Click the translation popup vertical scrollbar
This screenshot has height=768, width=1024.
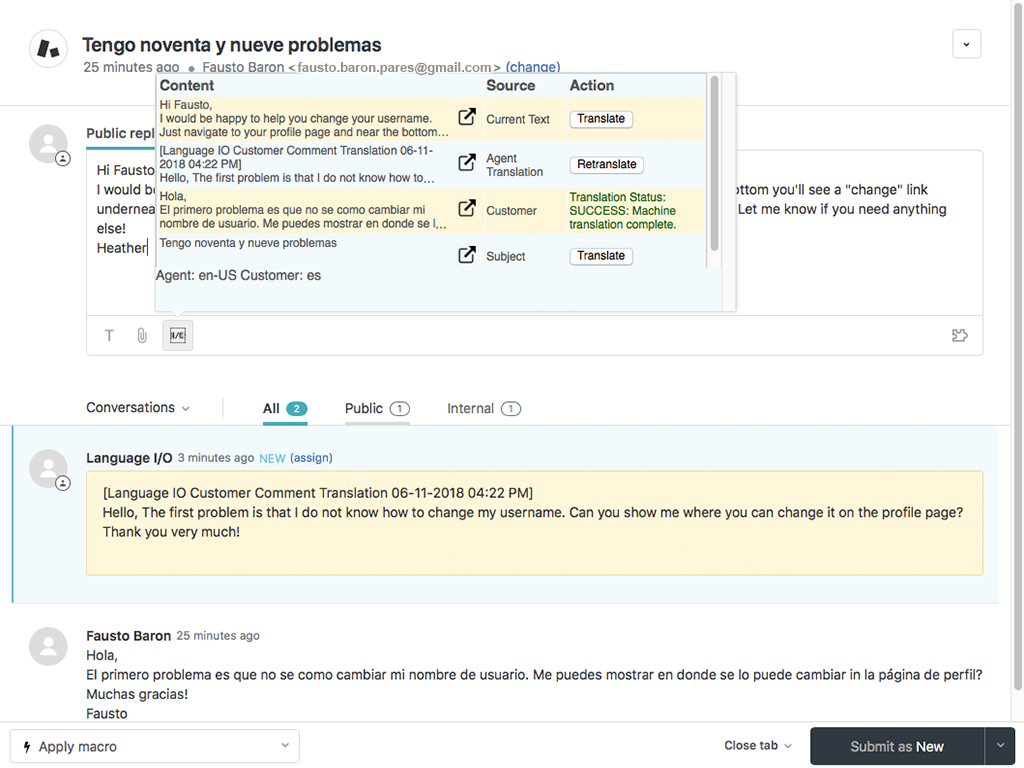[714, 165]
